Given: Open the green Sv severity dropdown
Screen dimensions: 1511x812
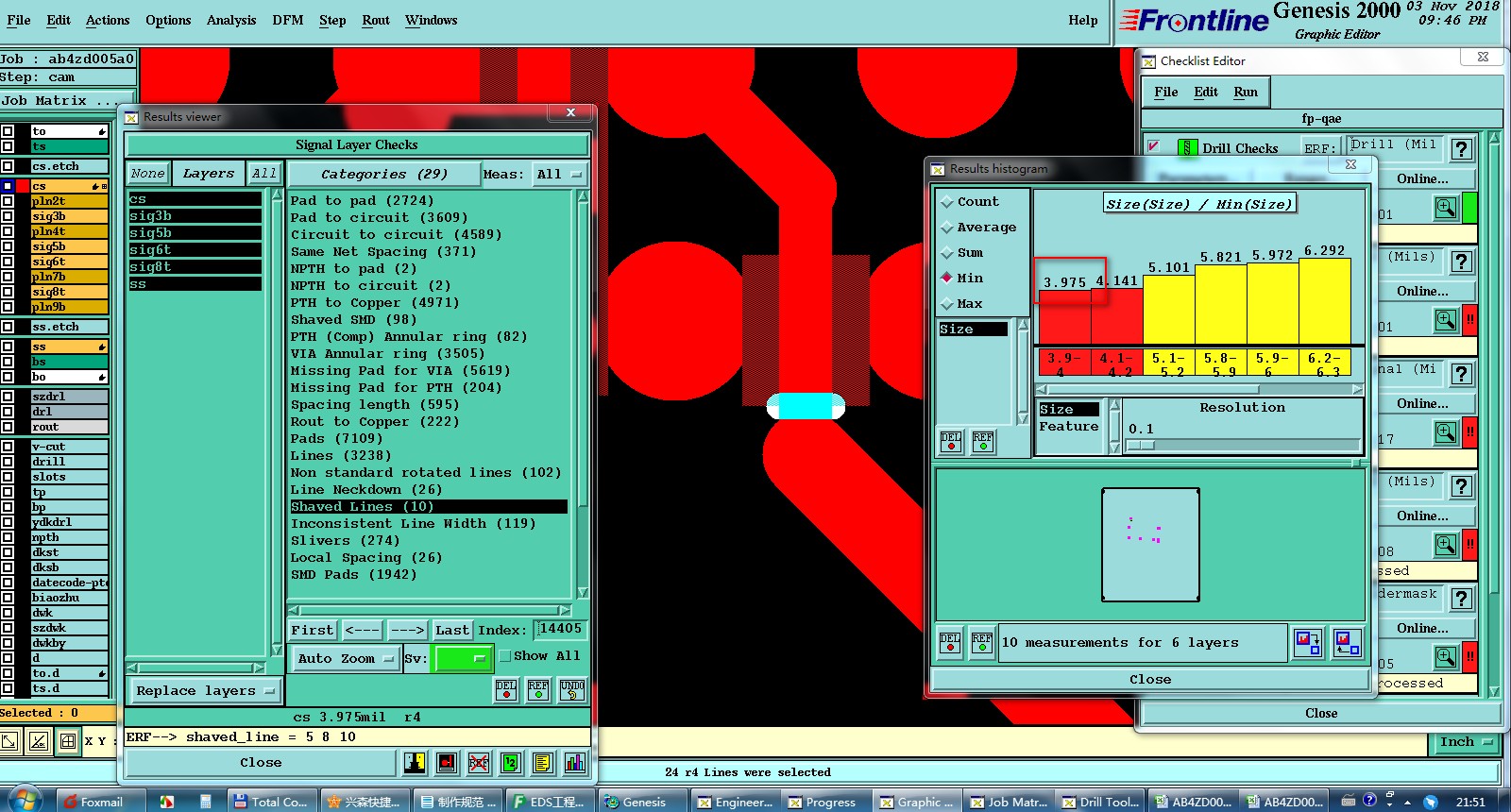Looking at the screenshot, I should coord(461,659).
